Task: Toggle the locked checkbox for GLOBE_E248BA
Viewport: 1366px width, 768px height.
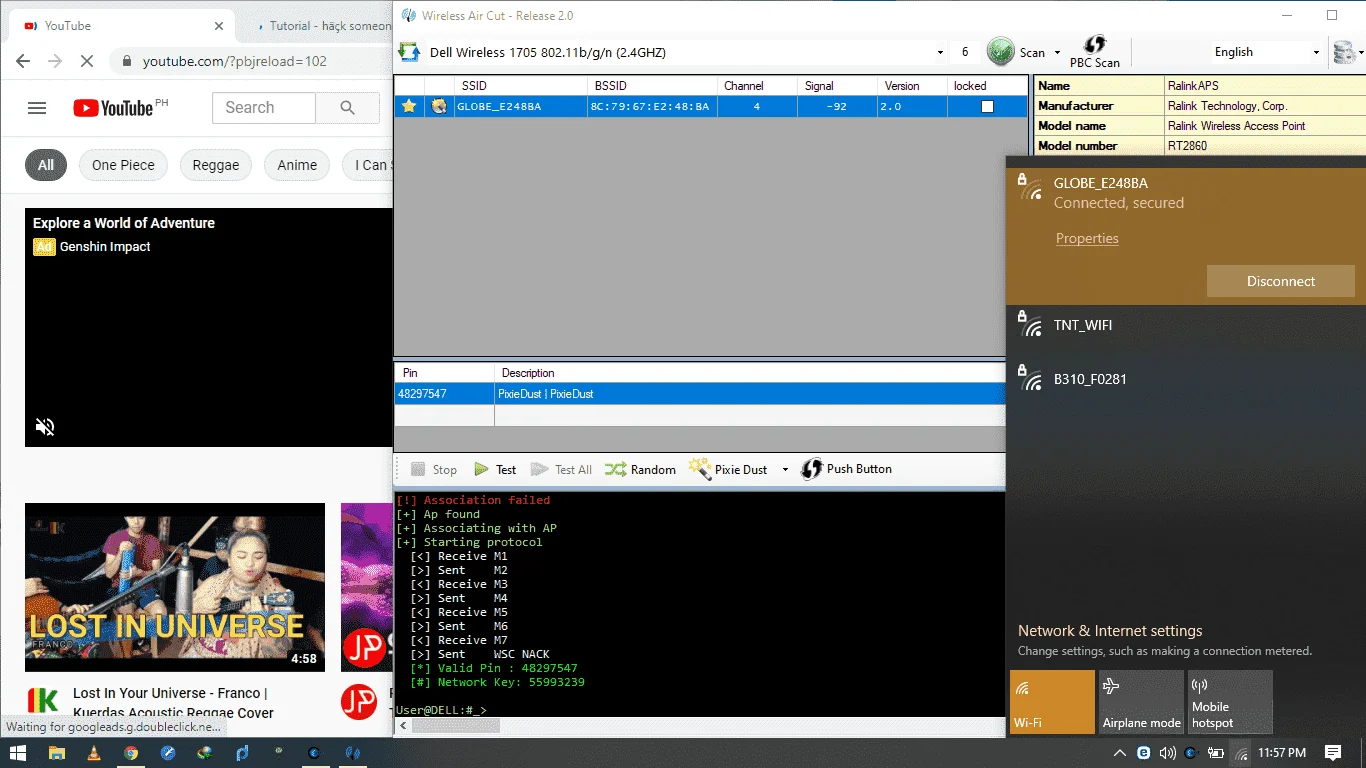Action: [987, 106]
